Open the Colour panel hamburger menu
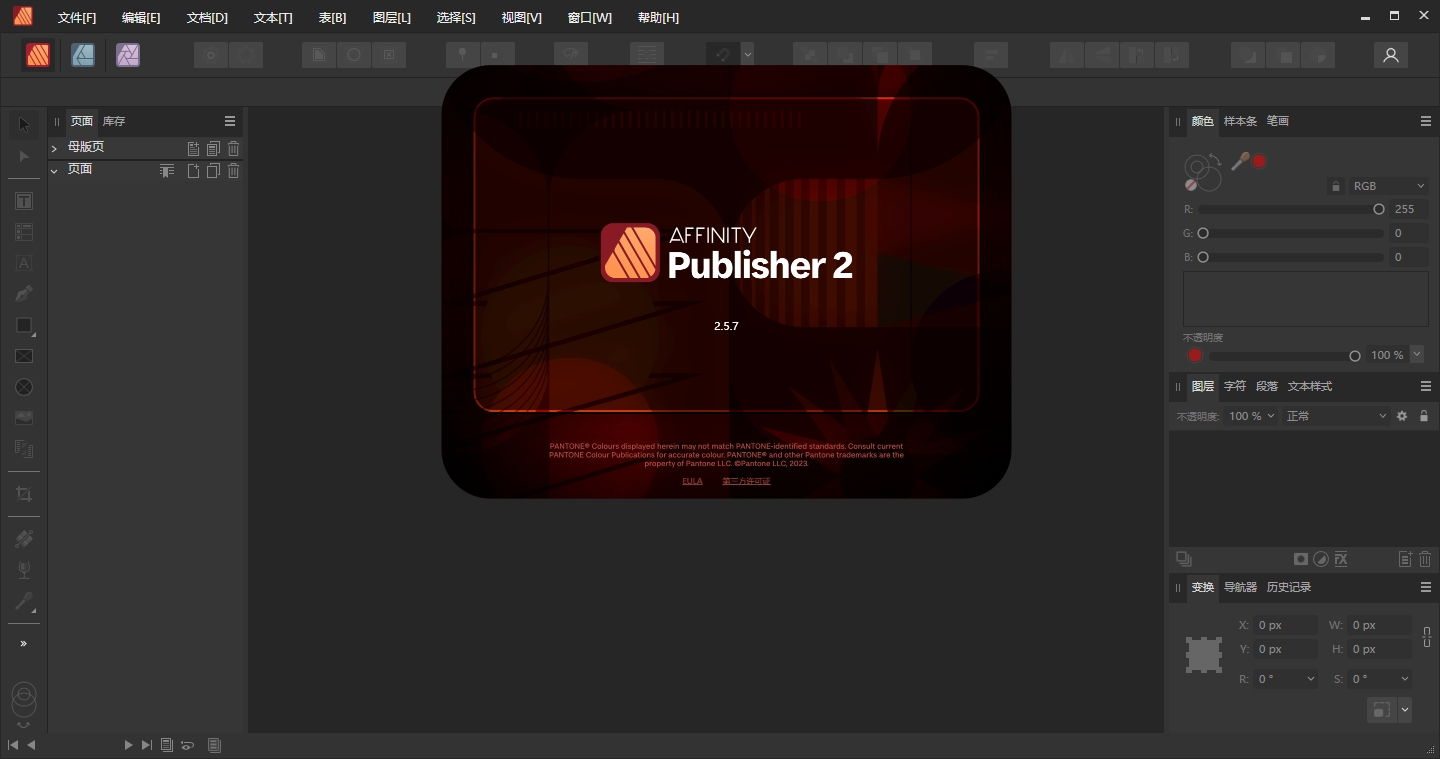Image resolution: width=1440 pixels, height=759 pixels. click(1426, 121)
